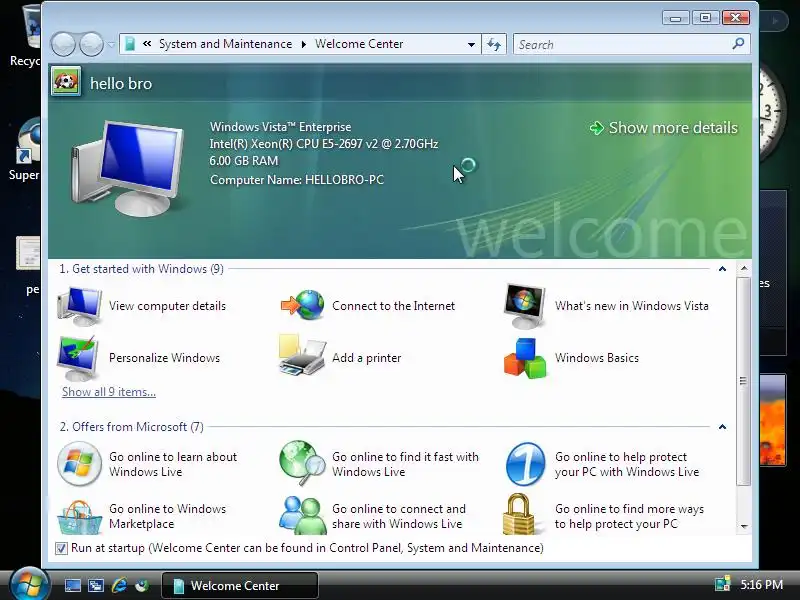
Task: Click Switch between windows in Quick Launch
Action: click(x=95, y=586)
